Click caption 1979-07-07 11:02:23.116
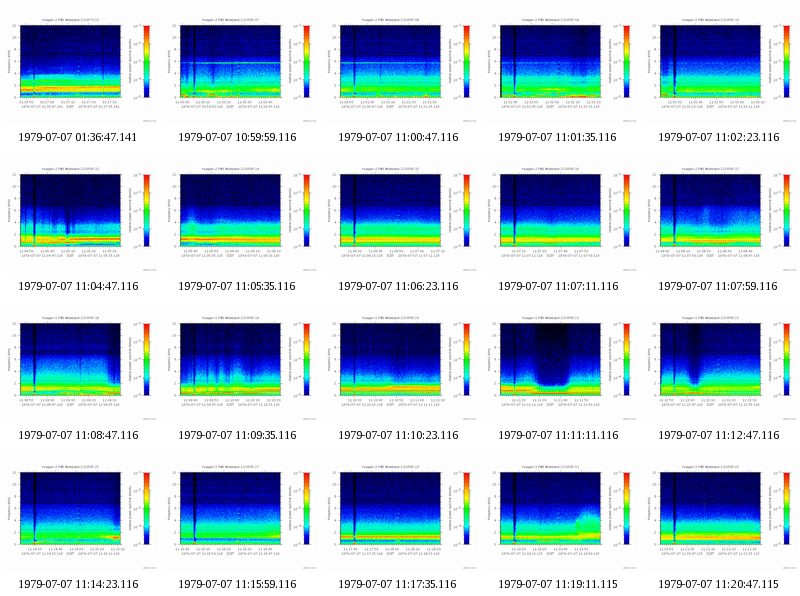The height and width of the screenshot is (596, 800). point(719,137)
